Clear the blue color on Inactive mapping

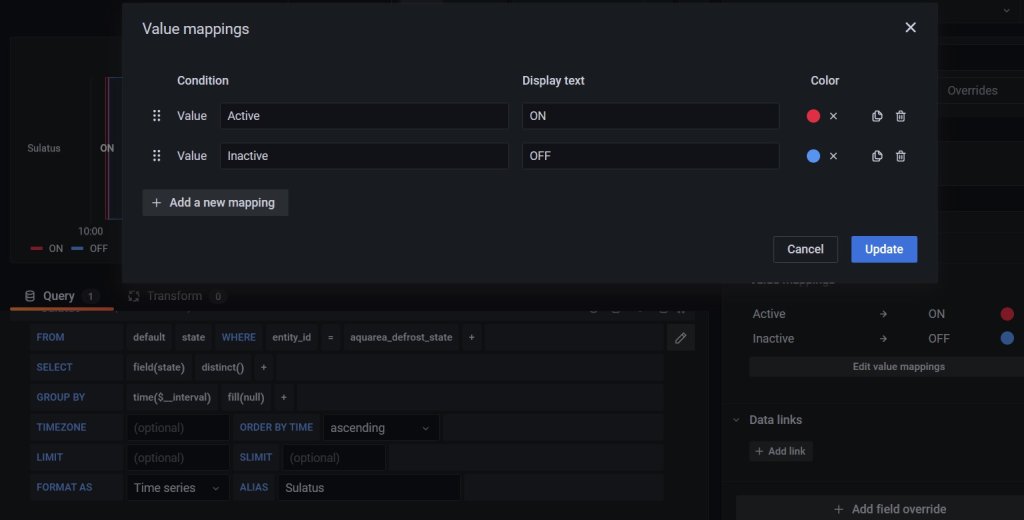(833, 156)
